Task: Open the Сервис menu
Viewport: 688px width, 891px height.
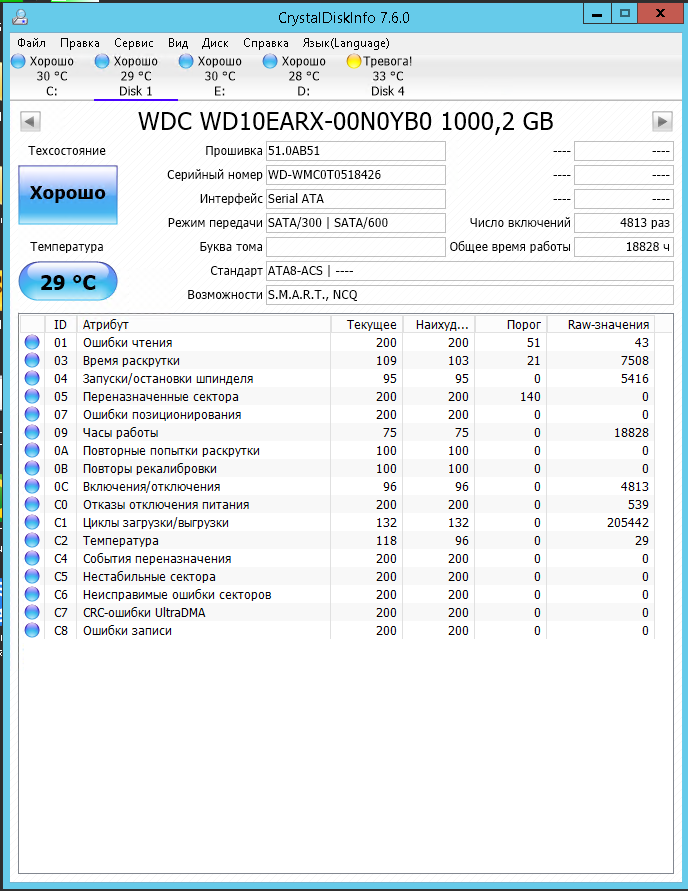Action: [x=134, y=43]
